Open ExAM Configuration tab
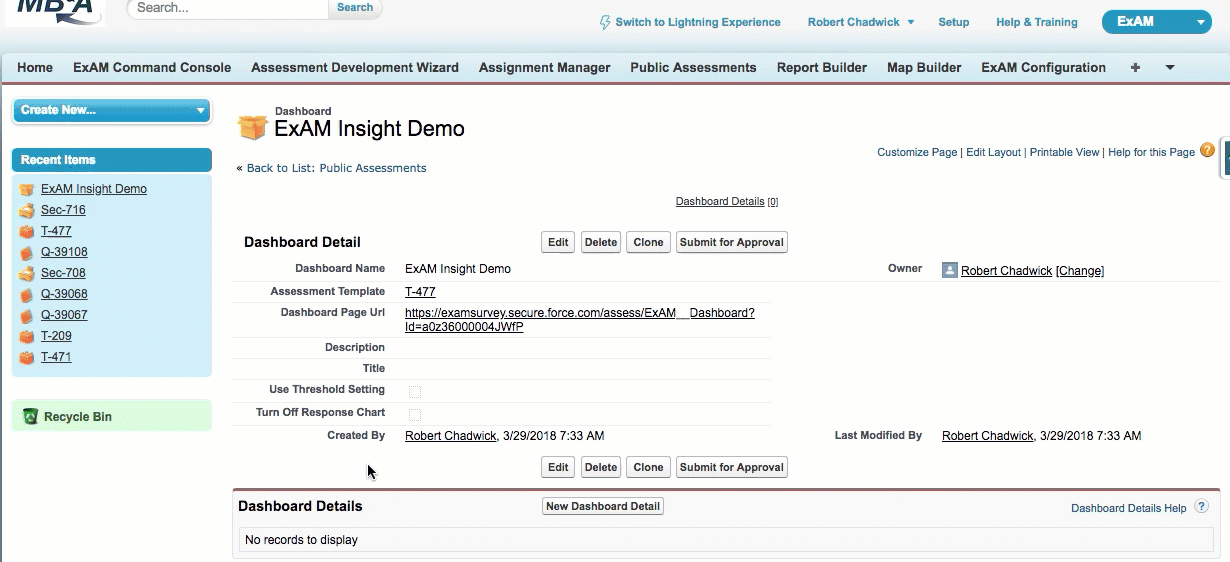Viewport: 1230px width, 562px height. coord(1043,68)
